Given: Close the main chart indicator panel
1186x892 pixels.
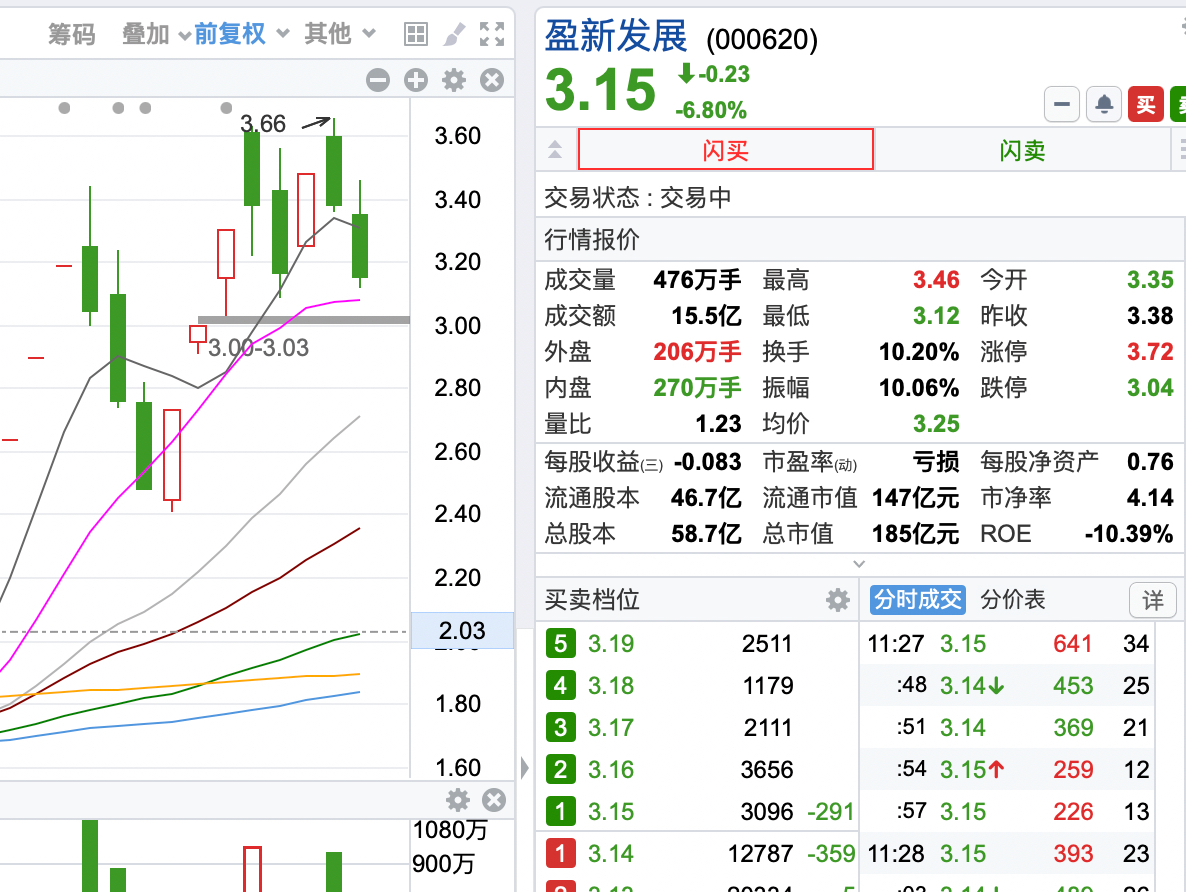Looking at the screenshot, I should tap(492, 80).
